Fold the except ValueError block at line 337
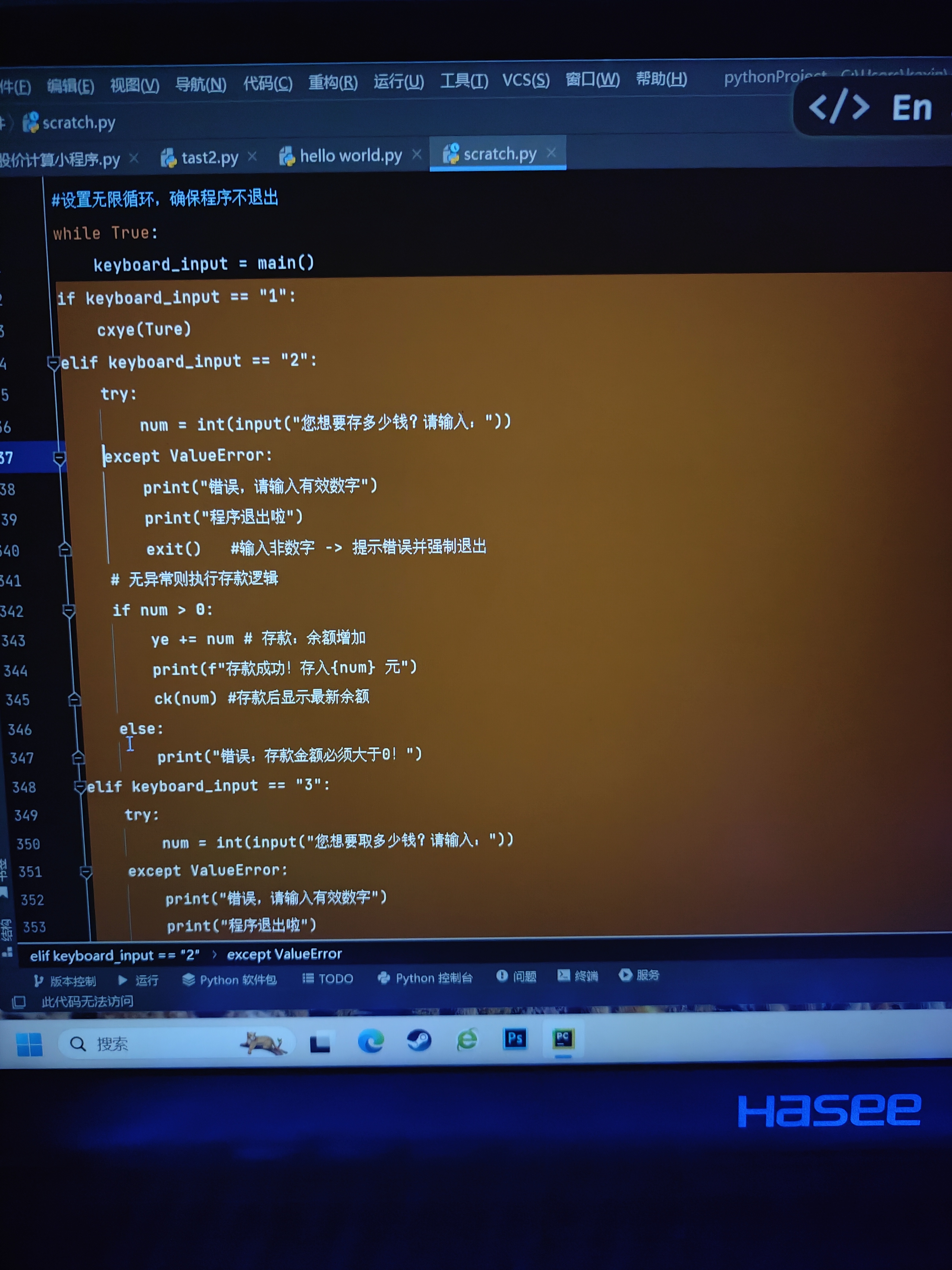Screen dimensions: 952x1270 coord(59,458)
